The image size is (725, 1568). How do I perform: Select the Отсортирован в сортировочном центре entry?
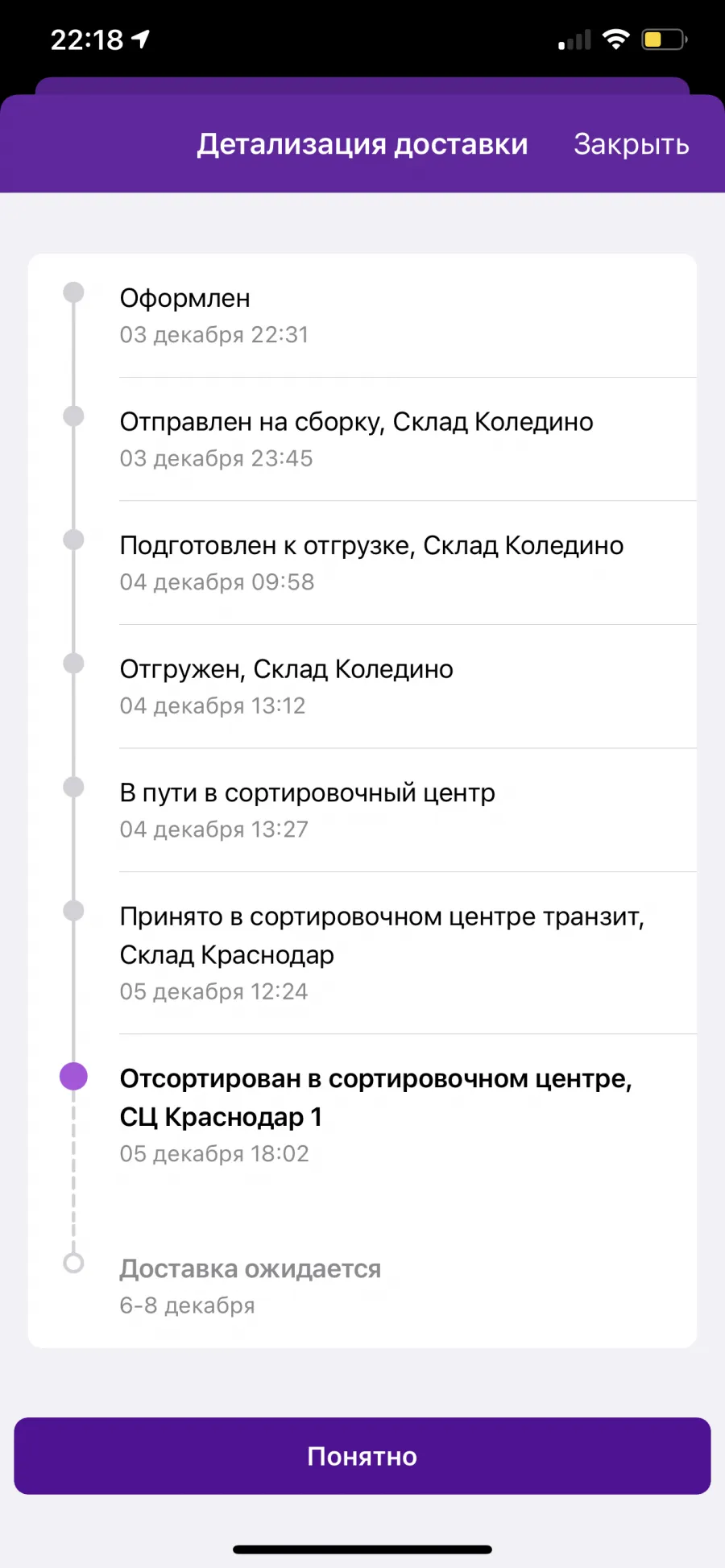pyautogui.click(x=362, y=1115)
